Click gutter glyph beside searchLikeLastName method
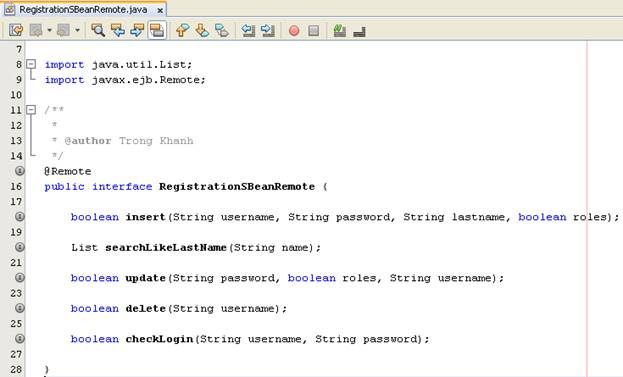Viewport: 623px width, 377px height. [19, 247]
